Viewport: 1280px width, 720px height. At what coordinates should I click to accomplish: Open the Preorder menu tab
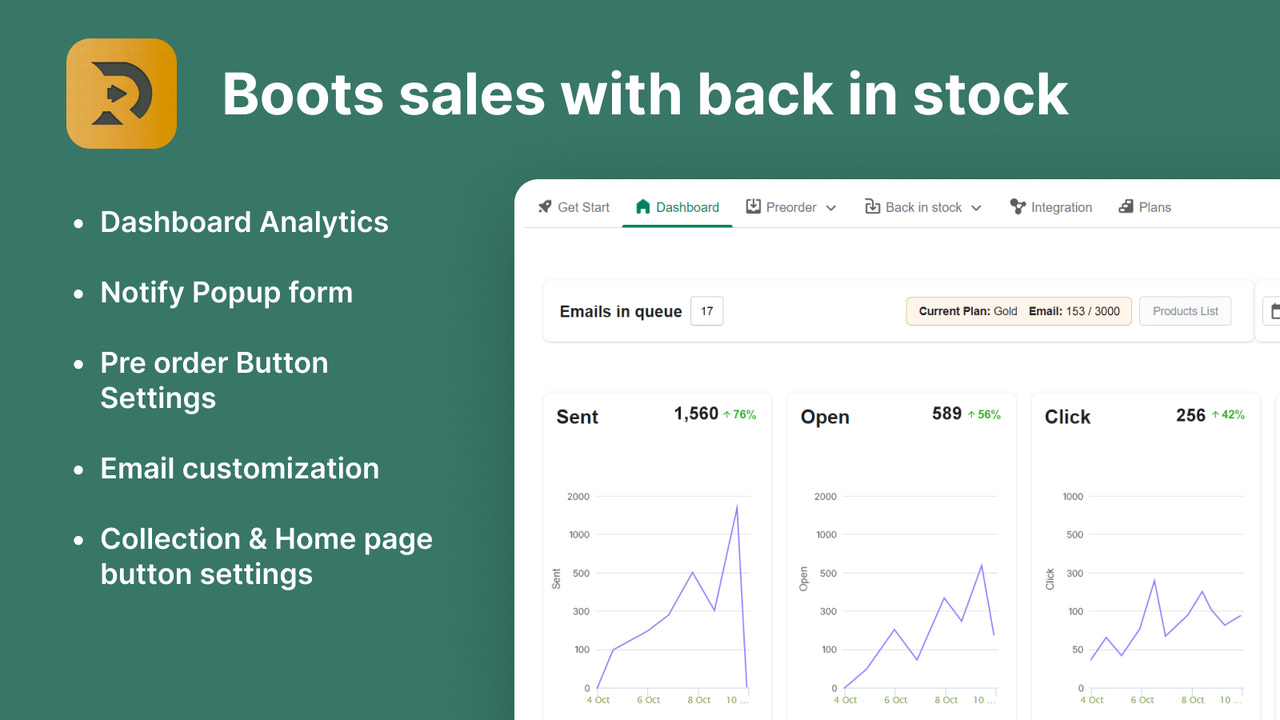click(791, 207)
